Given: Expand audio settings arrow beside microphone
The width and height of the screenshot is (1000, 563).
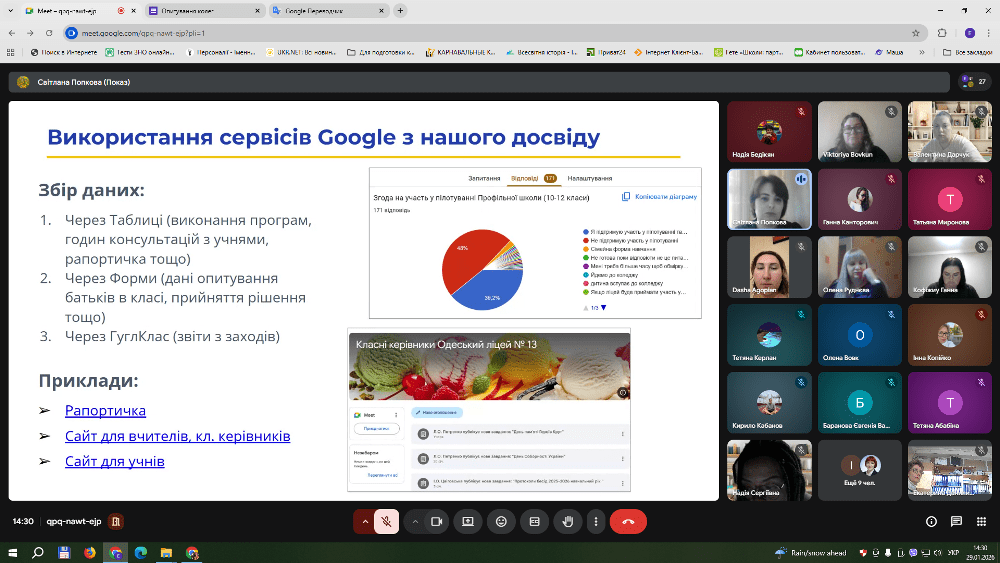Looking at the screenshot, I should (x=363, y=521).
